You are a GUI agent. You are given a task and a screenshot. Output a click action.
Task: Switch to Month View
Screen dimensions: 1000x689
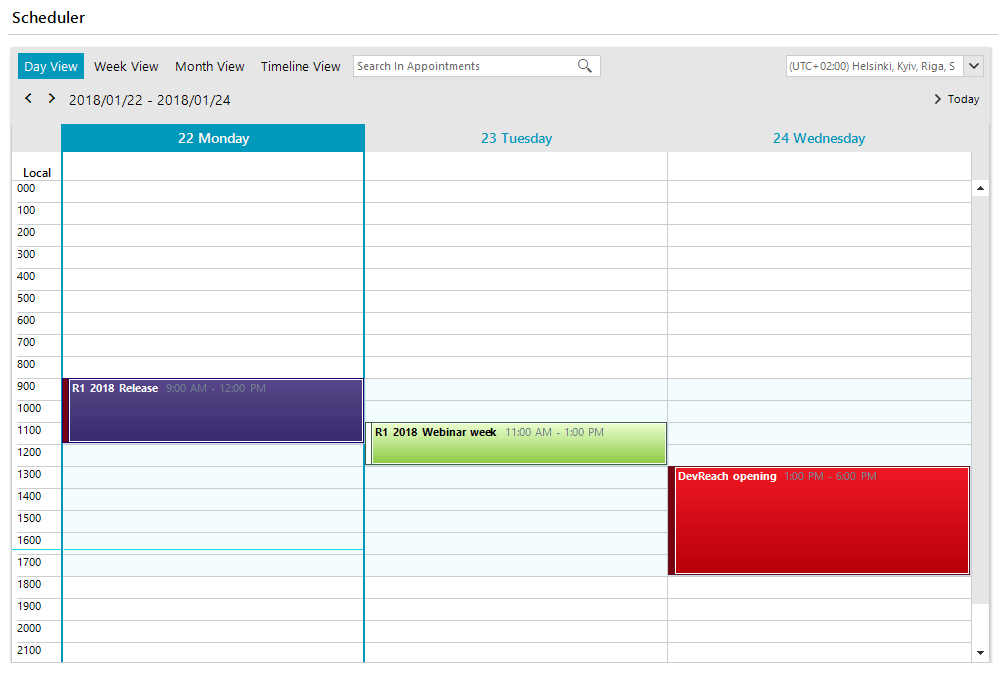210,66
